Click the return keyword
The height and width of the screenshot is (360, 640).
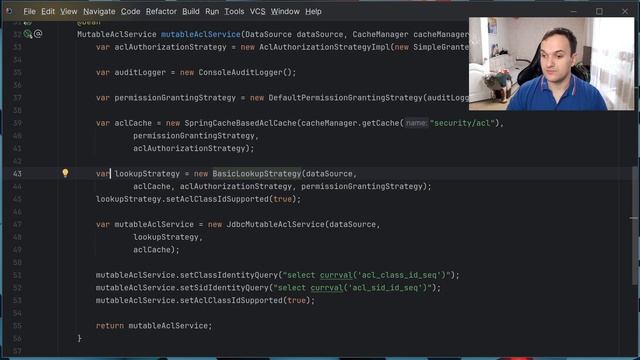110,325
